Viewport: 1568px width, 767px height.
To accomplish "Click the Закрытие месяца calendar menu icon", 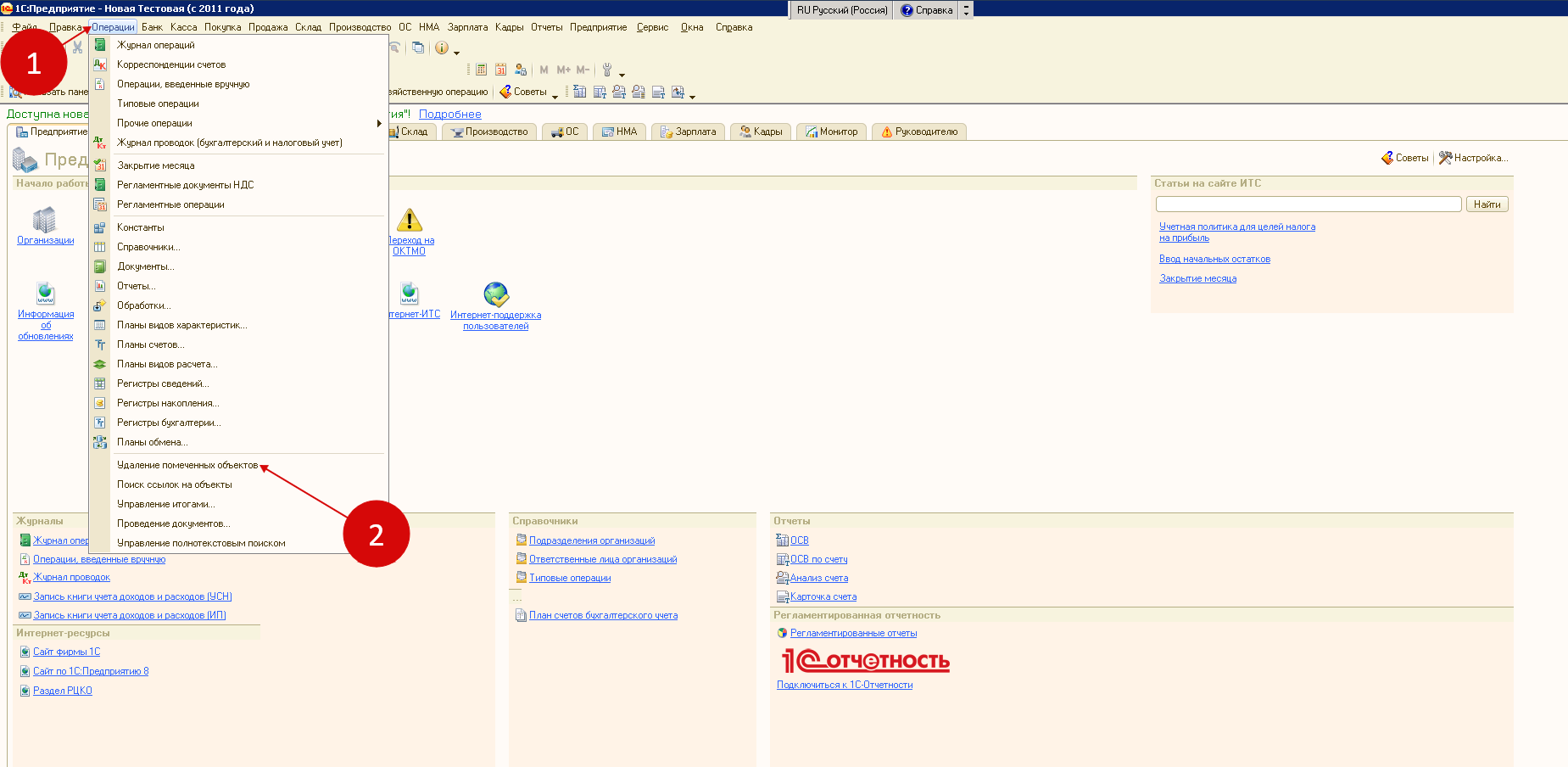I will 100,165.
